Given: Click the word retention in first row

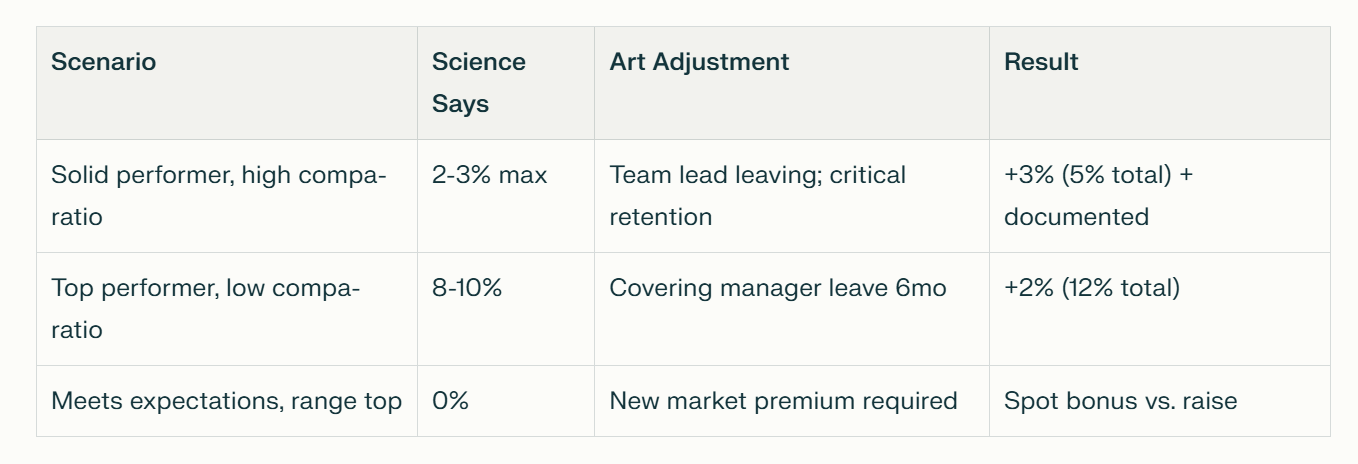Looking at the screenshot, I should point(661,217).
